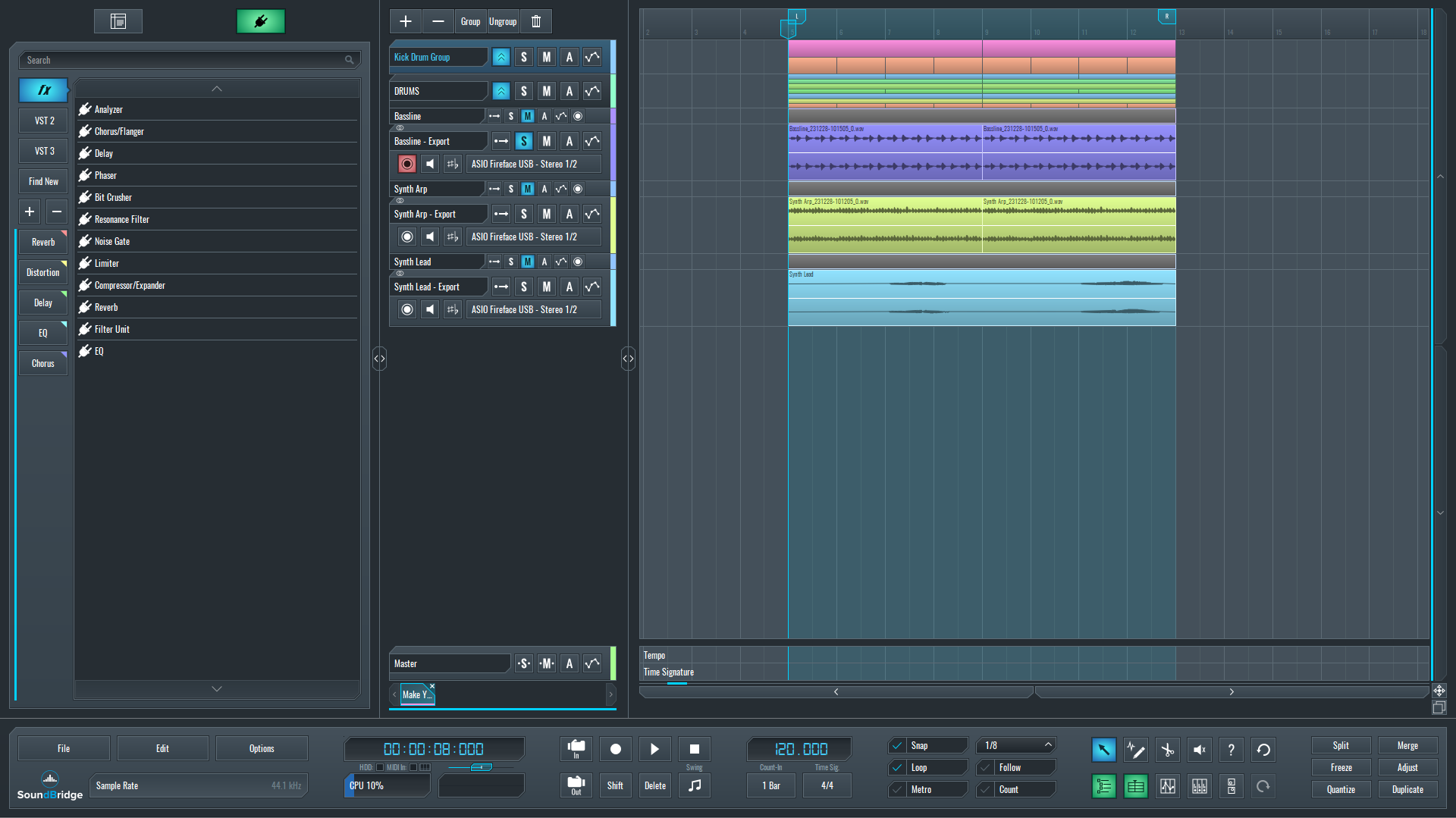The width and height of the screenshot is (1456, 818).
Task: Remove track with minus button
Action: (x=438, y=21)
